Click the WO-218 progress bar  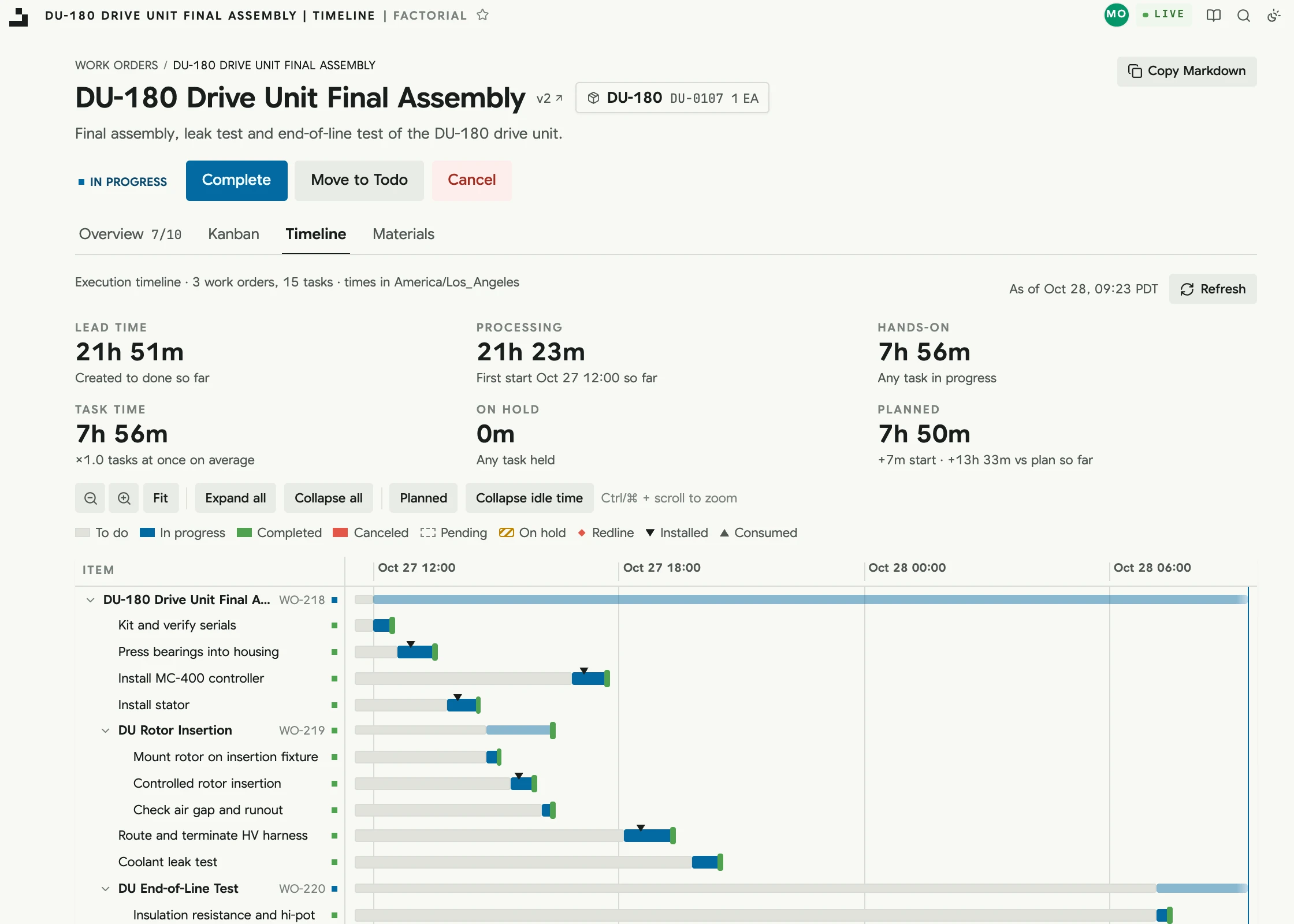[x=810, y=600]
